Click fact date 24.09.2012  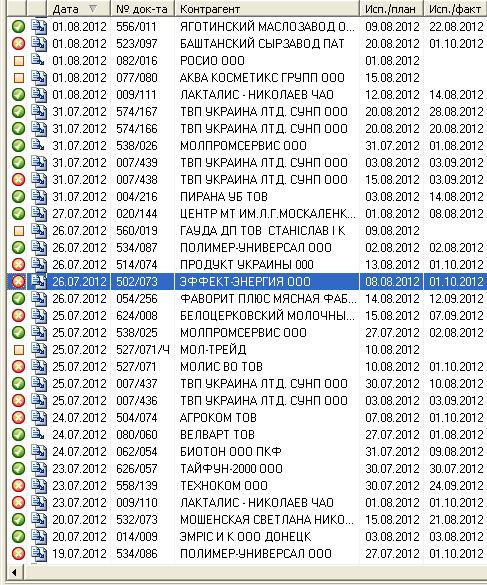456,486
